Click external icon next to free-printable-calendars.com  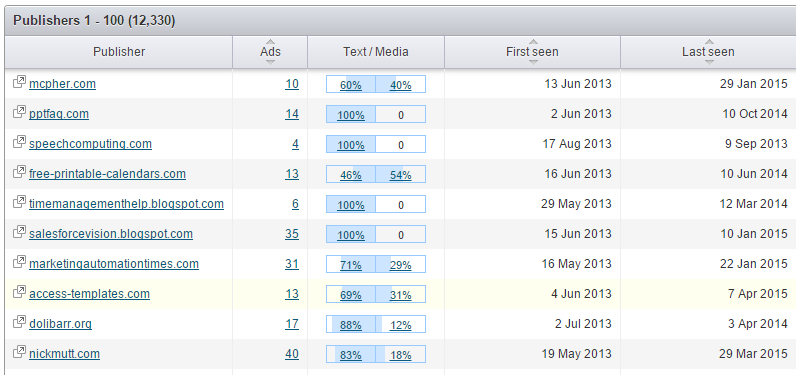click(x=19, y=172)
